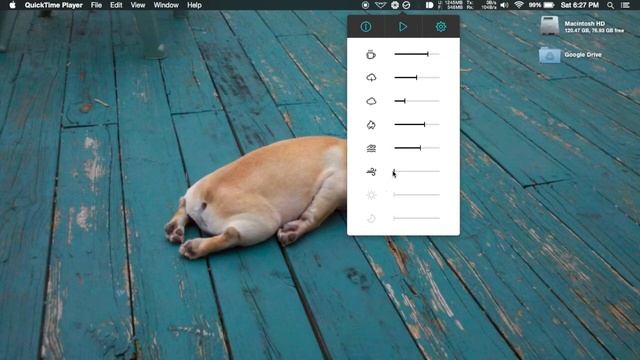
Task: Adjust the plain cloud volume slider
Action: 417,101
